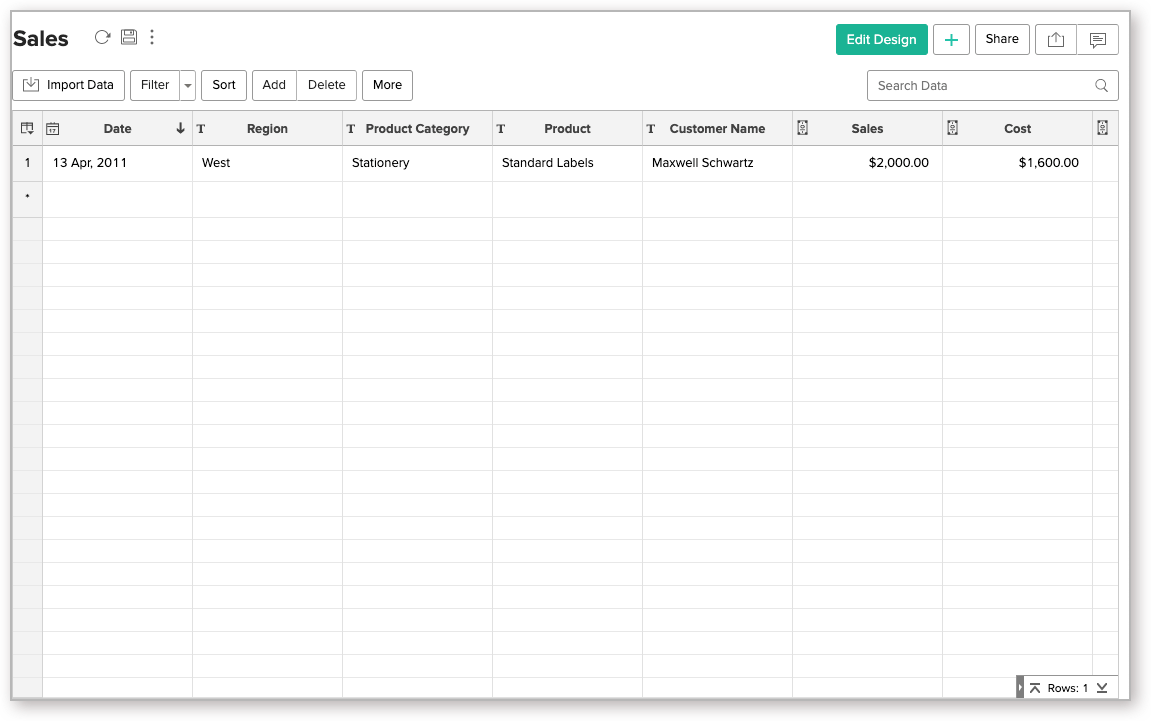Click the green plus create button
The width and height of the screenshot is (1151, 721).
click(951, 40)
